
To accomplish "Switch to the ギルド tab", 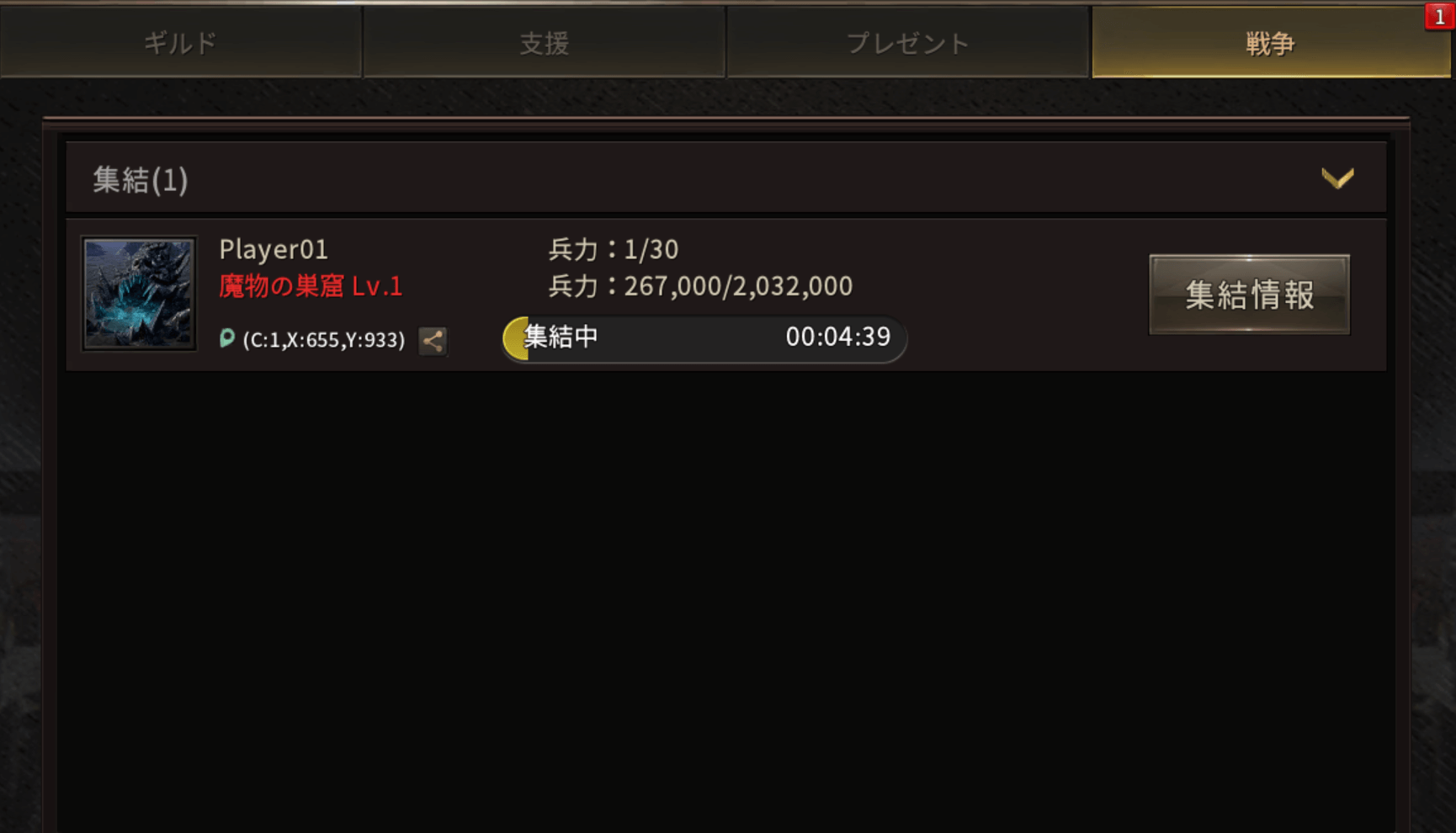I will (x=181, y=42).
